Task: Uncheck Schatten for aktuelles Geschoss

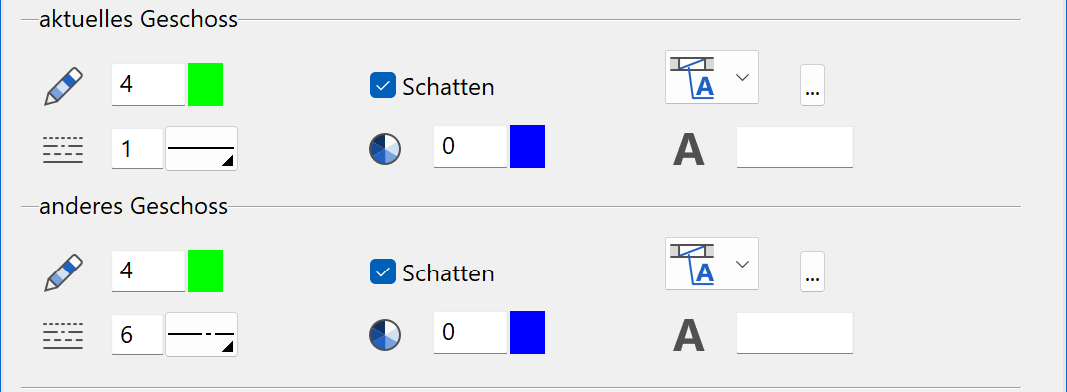Action: point(382,86)
